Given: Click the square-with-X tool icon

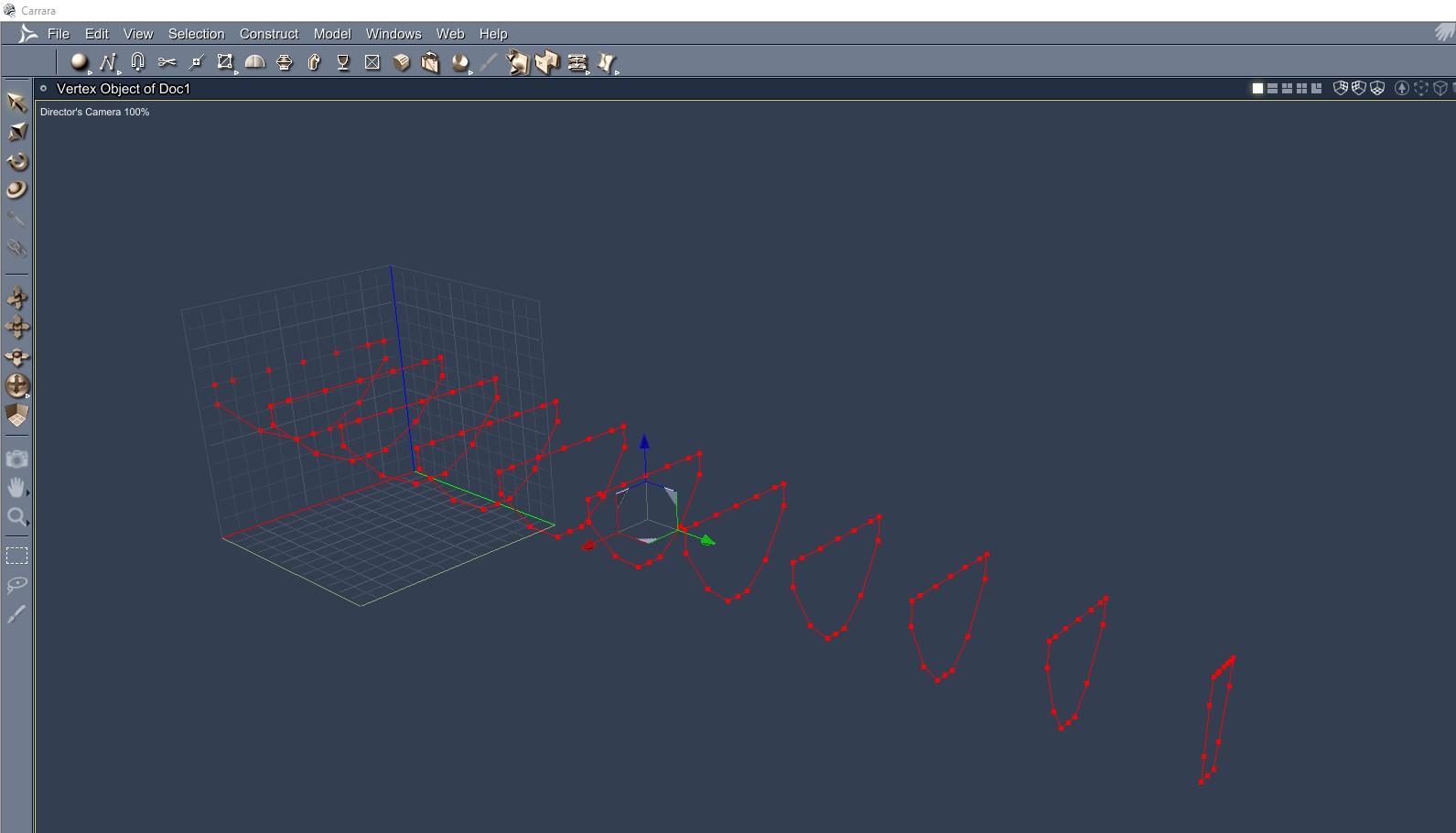Looking at the screenshot, I should coord(372,62).
